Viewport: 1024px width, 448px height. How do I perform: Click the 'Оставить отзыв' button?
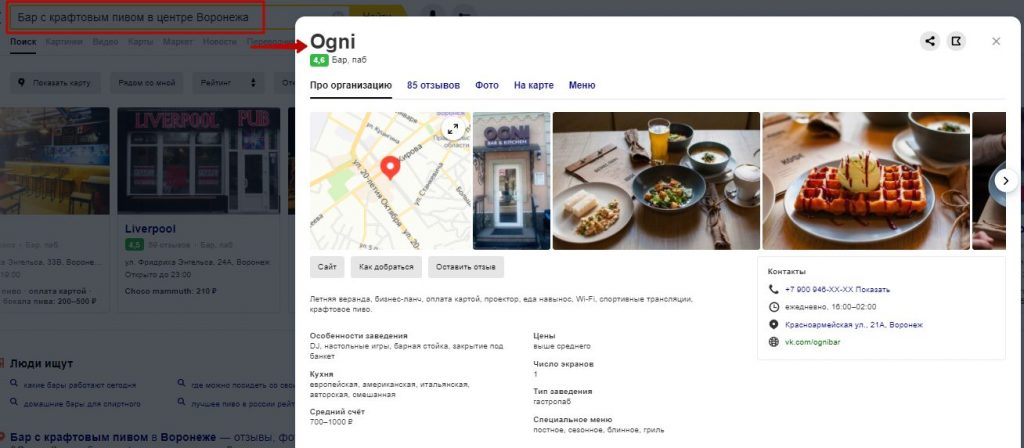(x=466, y=267)
